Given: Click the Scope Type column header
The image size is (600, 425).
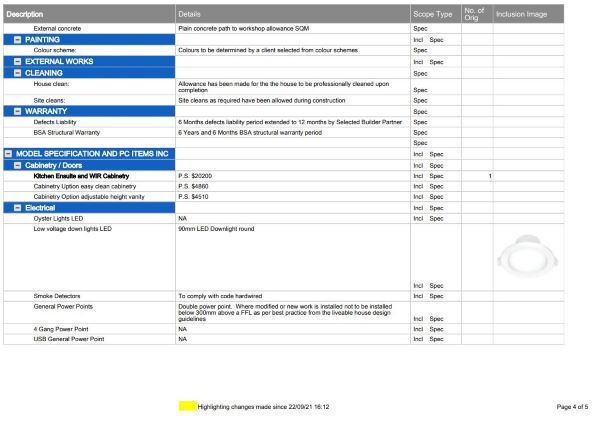Looking at the screenshot, I should coord(436,14).
